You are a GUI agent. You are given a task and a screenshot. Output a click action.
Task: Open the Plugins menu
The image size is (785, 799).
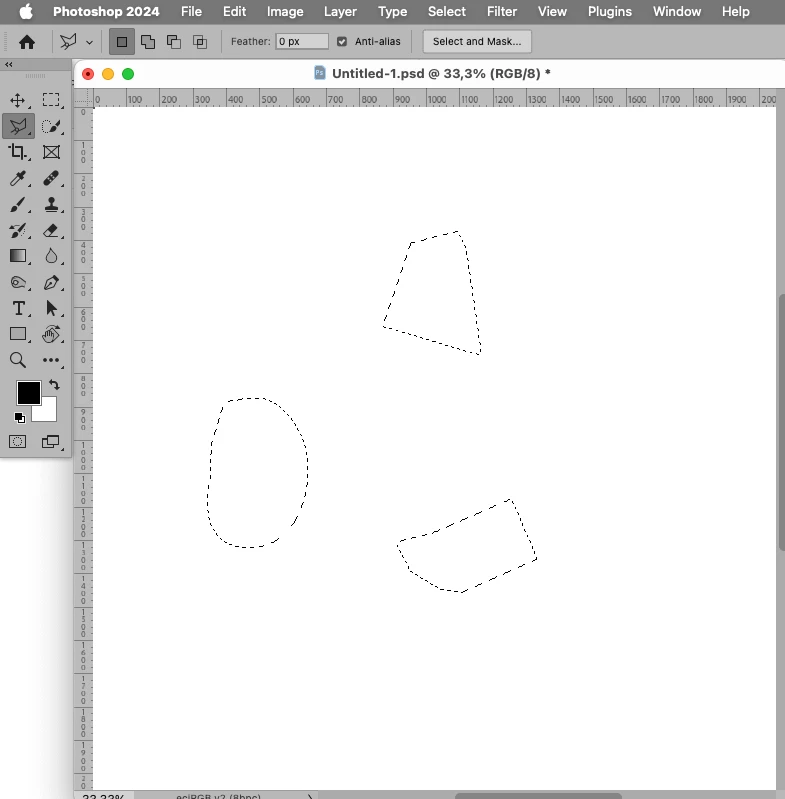point(610,11)
